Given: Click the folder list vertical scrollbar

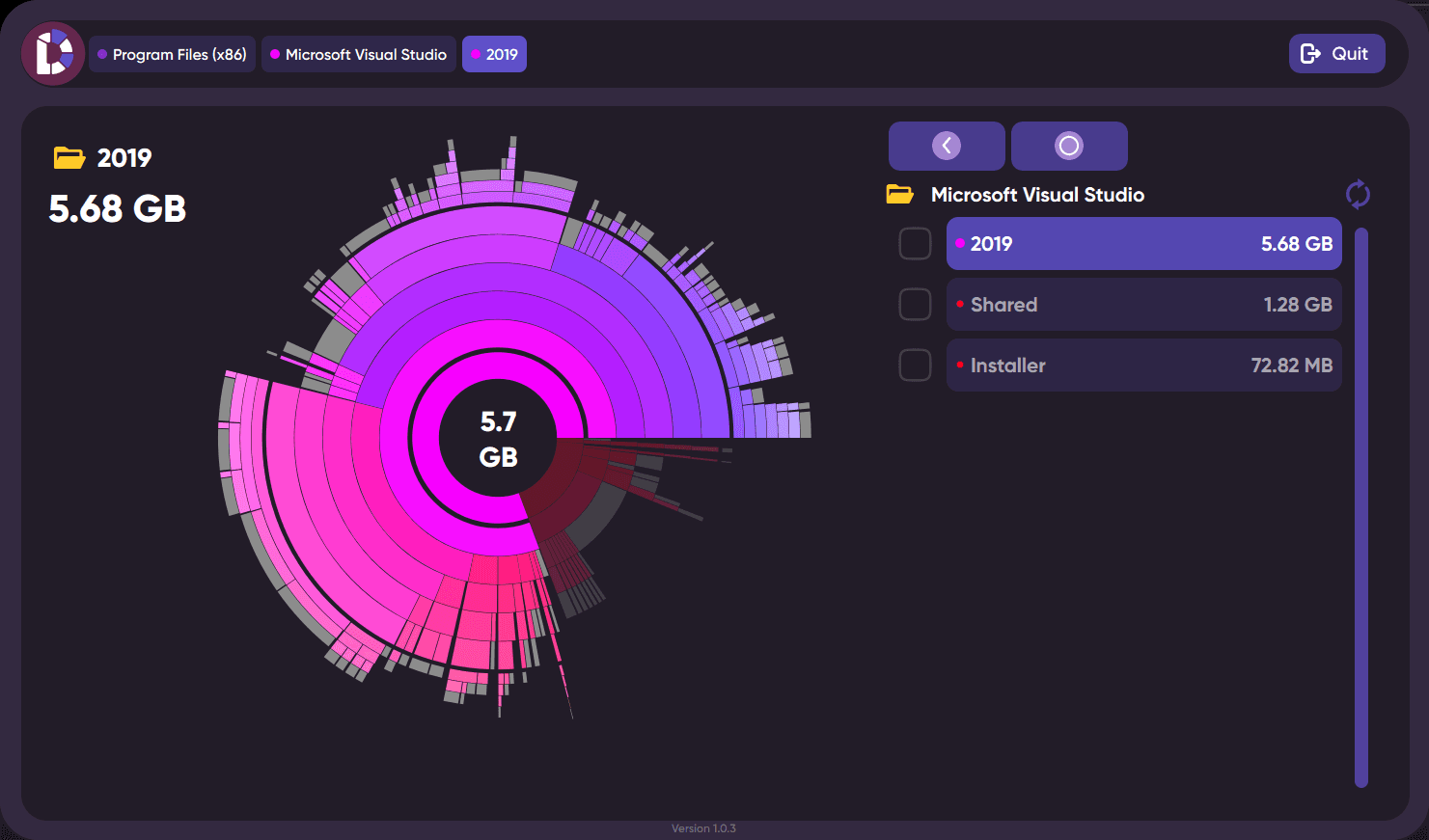Looking at the screenshot, I should [1361, 508].
